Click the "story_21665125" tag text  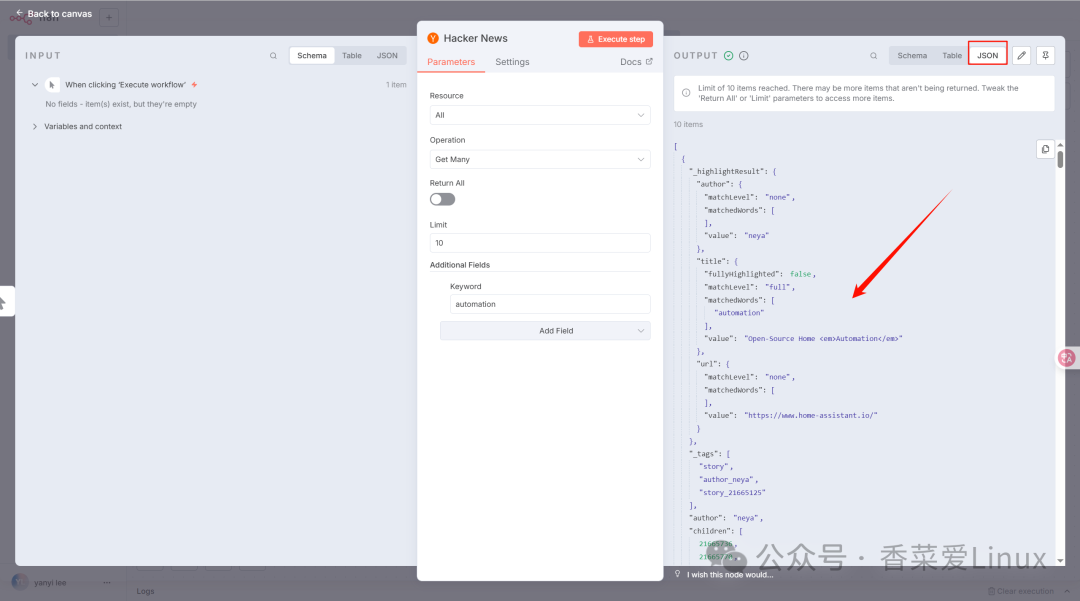tap(732, 493)
